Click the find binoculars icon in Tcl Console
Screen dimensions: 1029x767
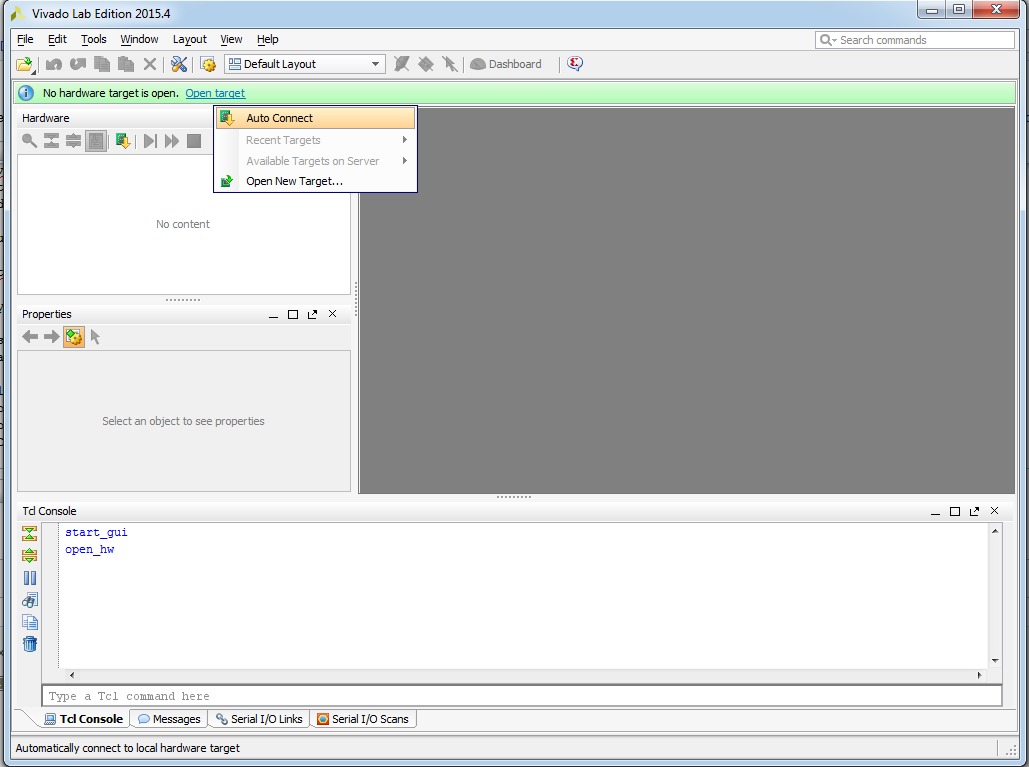pos(30,600)
